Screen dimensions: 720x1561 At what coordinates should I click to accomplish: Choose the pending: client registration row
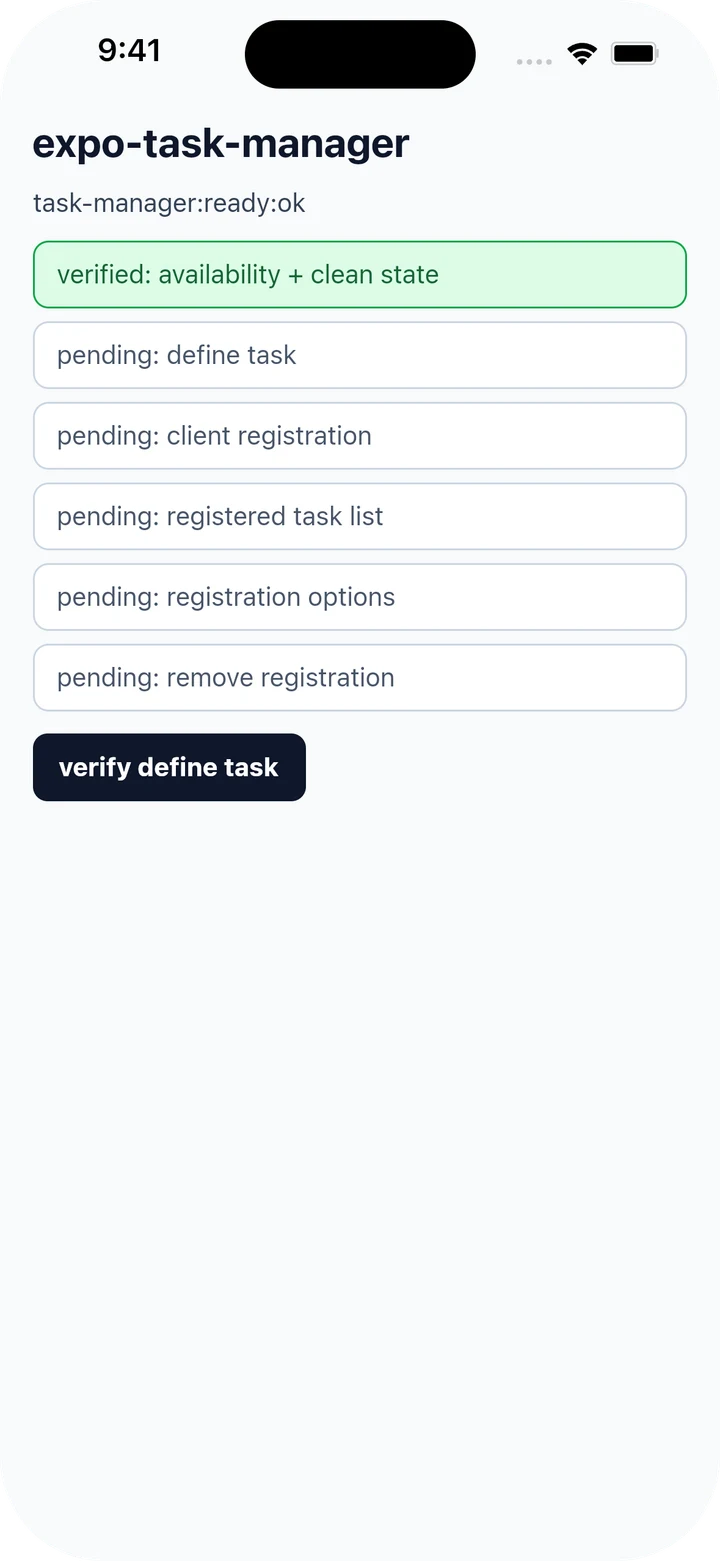[360, 436]
